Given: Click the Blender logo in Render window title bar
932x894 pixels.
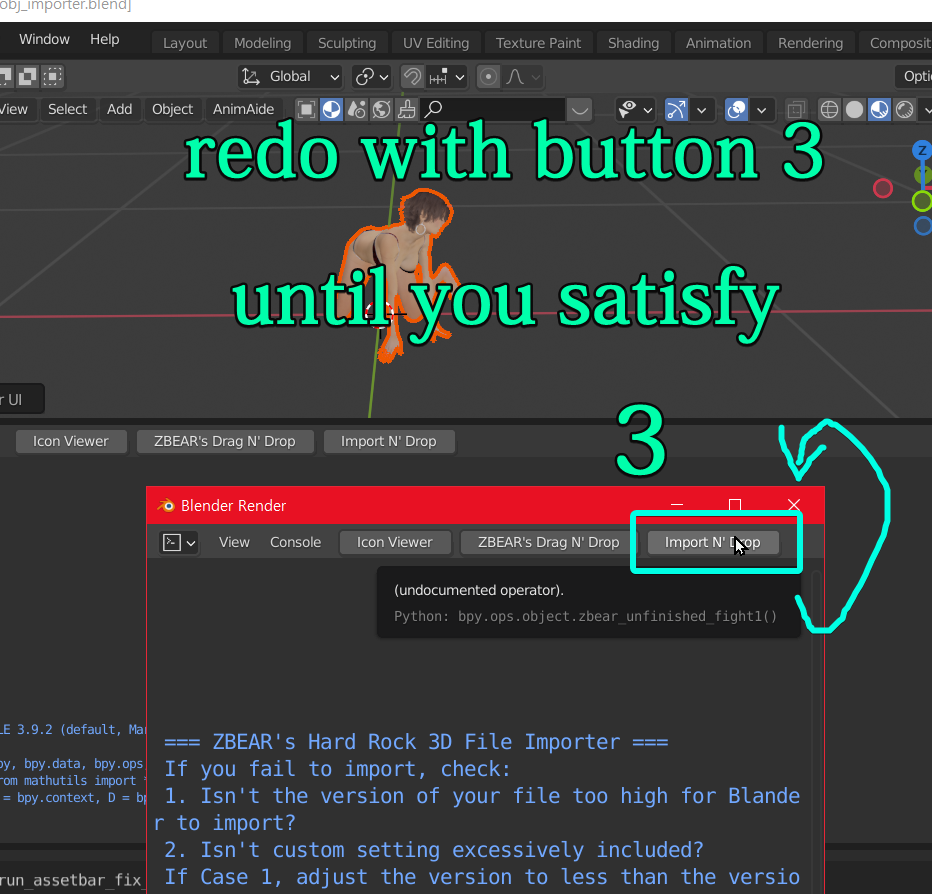Looking at the screenshot, I should click(166, 505).
